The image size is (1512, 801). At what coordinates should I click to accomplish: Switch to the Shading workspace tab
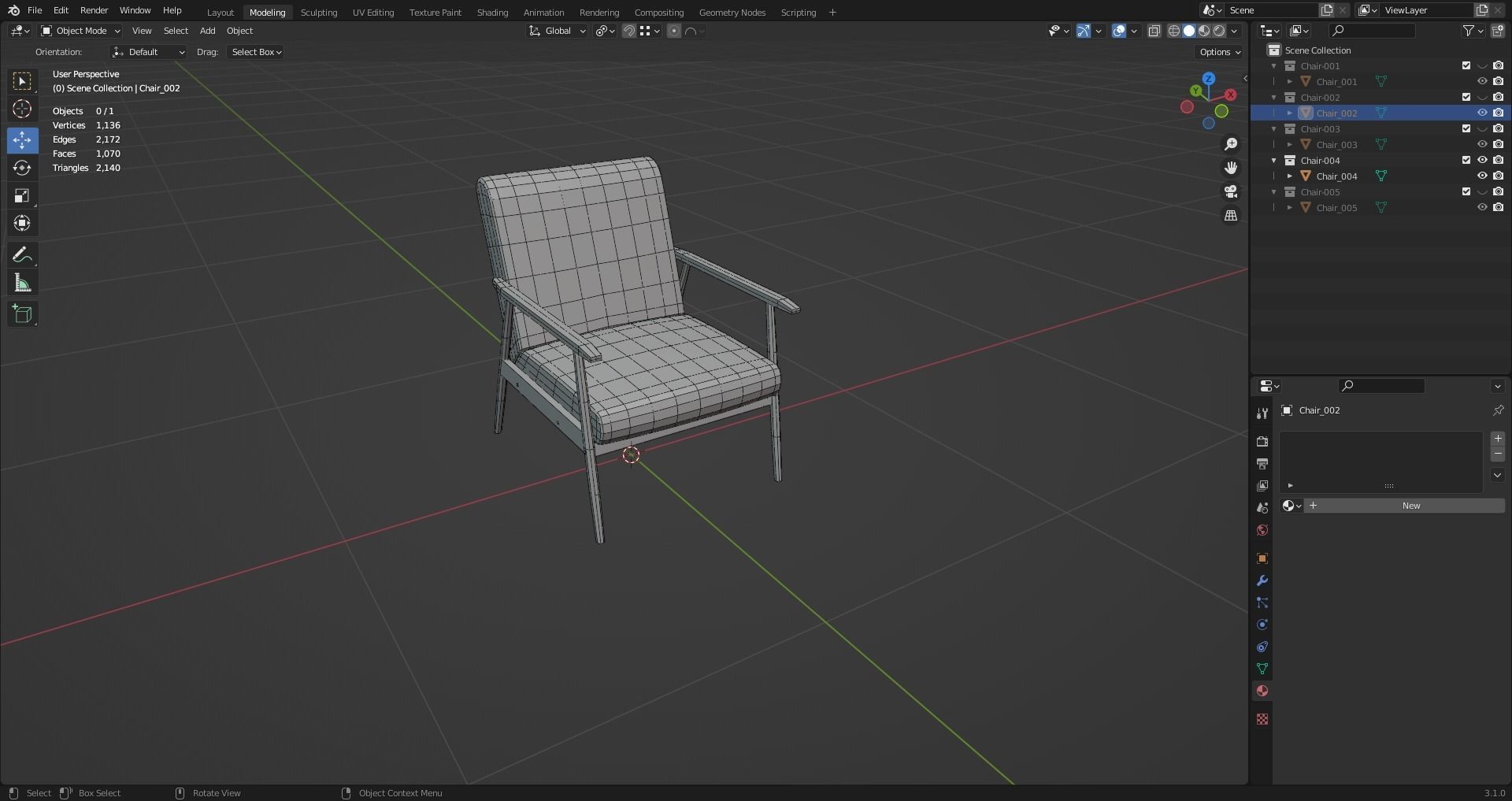(x=492, y=12)
